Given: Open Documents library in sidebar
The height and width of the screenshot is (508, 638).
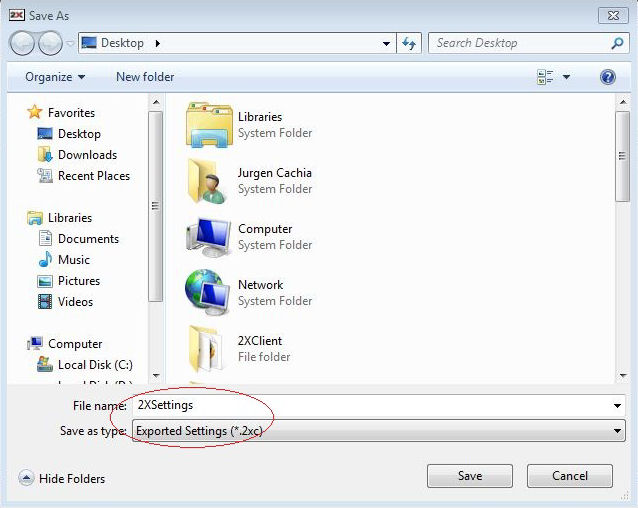Looking at the screenshot, I should [88, 239].
